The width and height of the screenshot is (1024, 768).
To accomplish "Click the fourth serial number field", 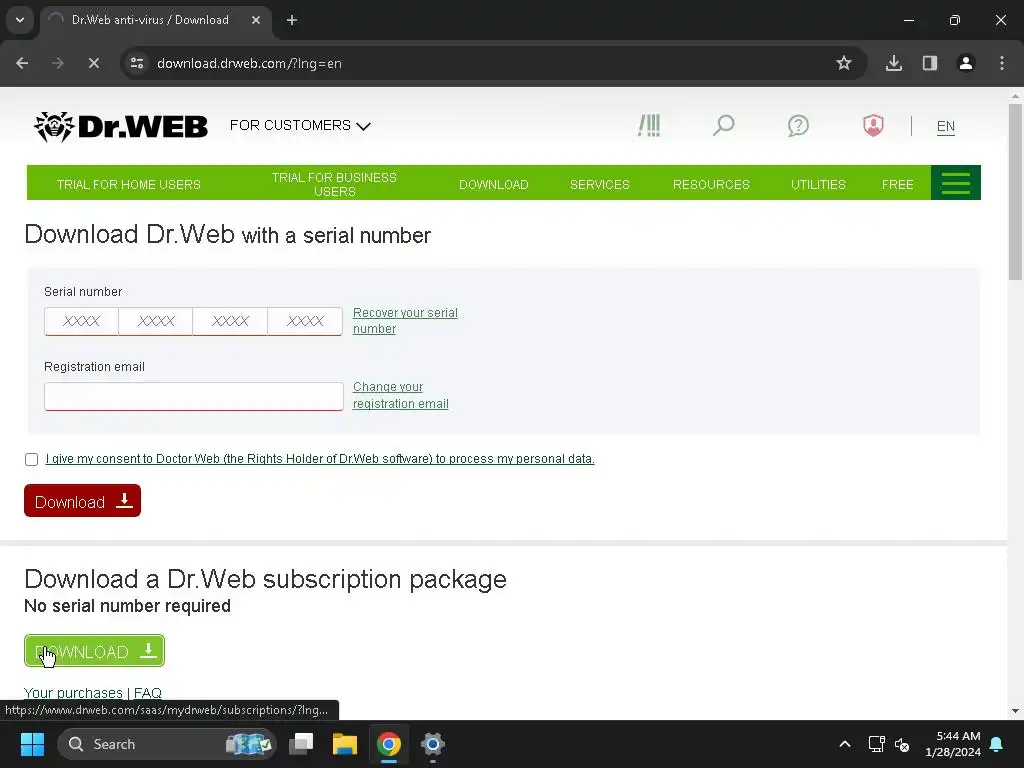I will (305, 321).
